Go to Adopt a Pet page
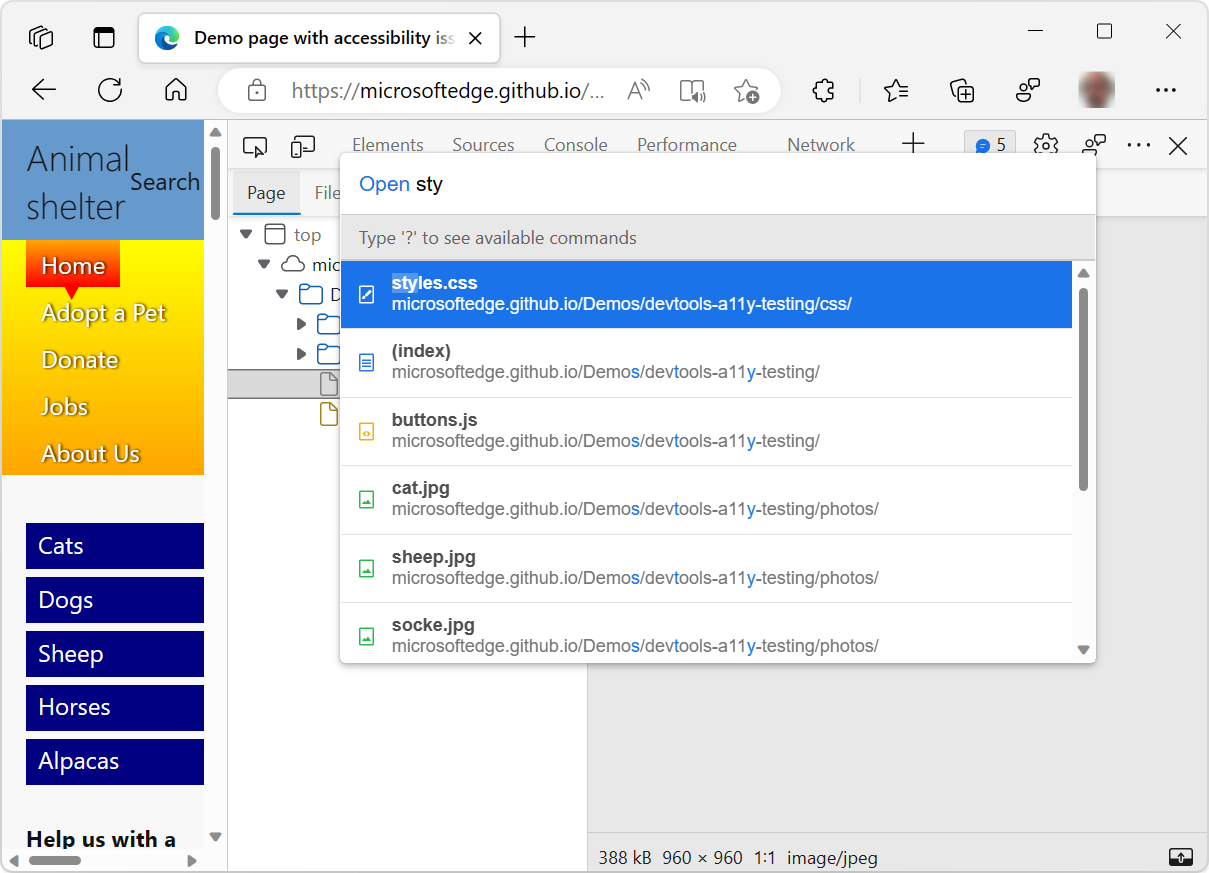 click(x=104, y=313)
